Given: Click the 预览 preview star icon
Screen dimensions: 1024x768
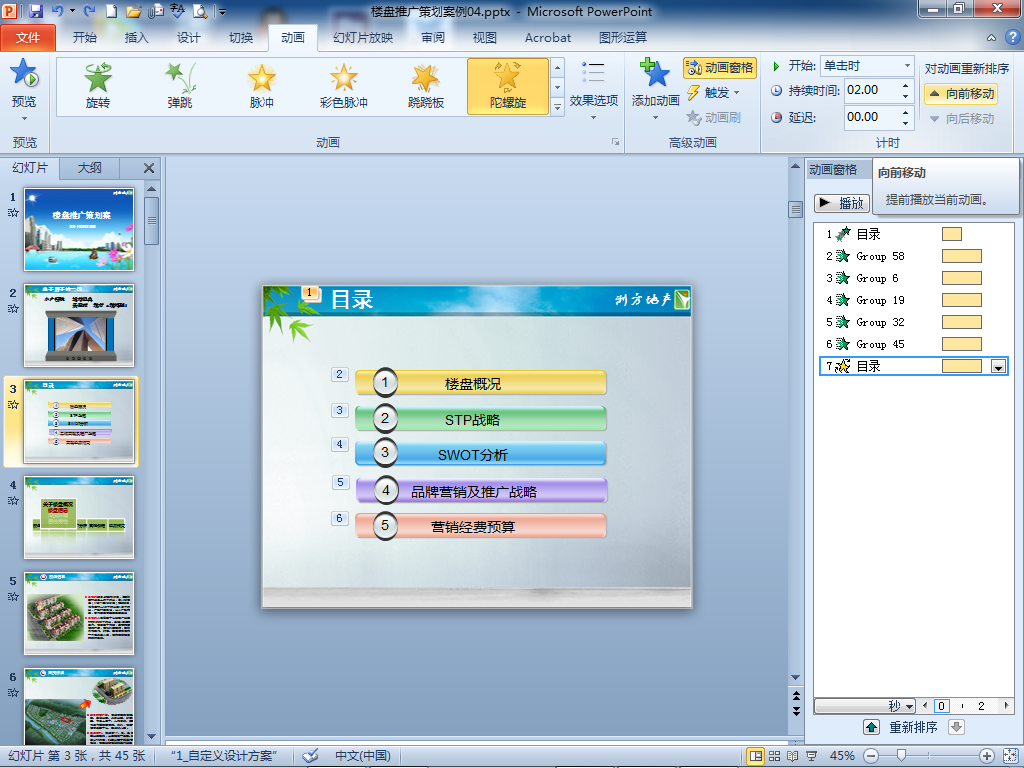Looking at the screenshot, I should coord(24,73).
